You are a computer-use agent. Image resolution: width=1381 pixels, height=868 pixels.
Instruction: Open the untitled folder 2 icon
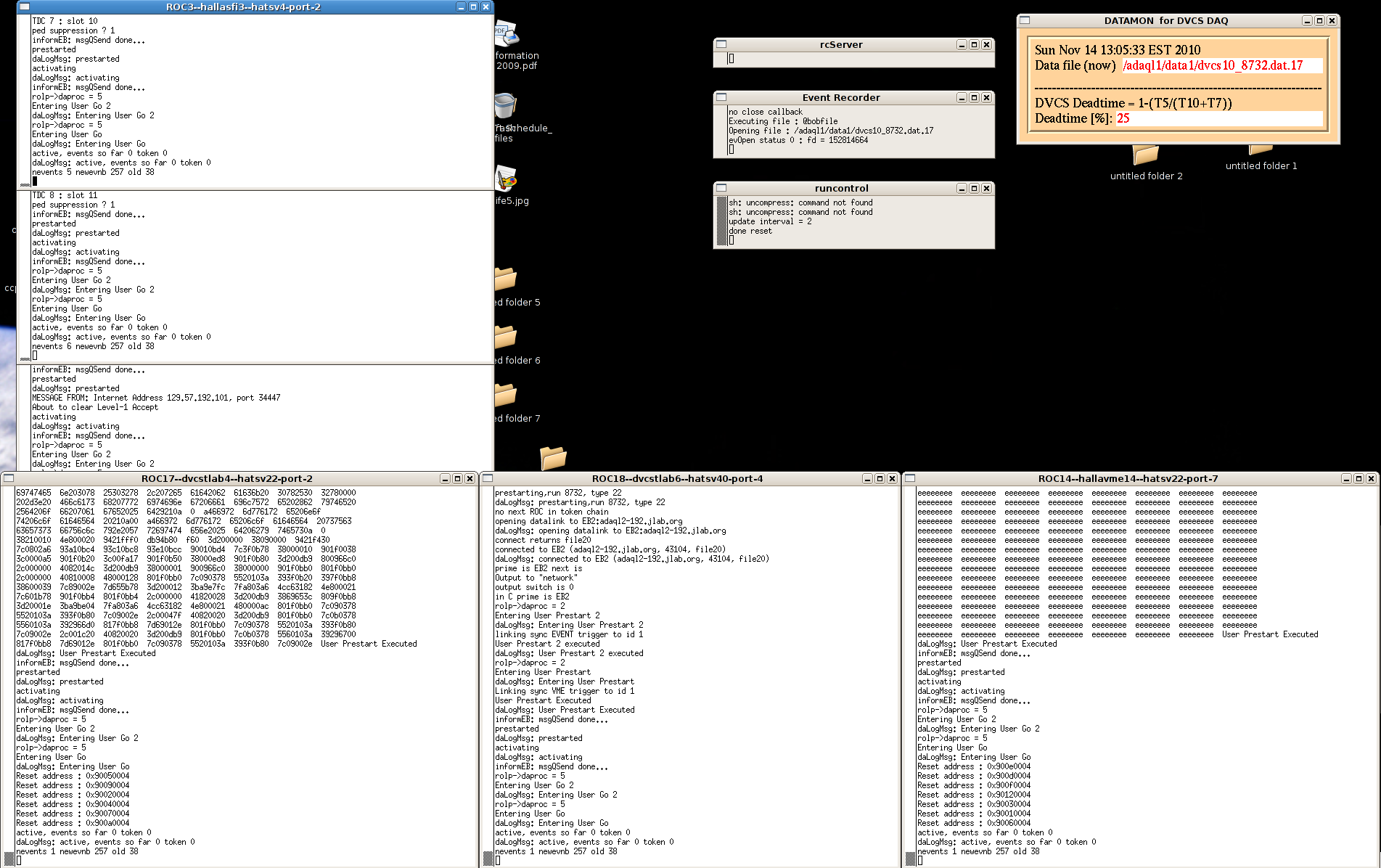click(x=1146, y=155)
